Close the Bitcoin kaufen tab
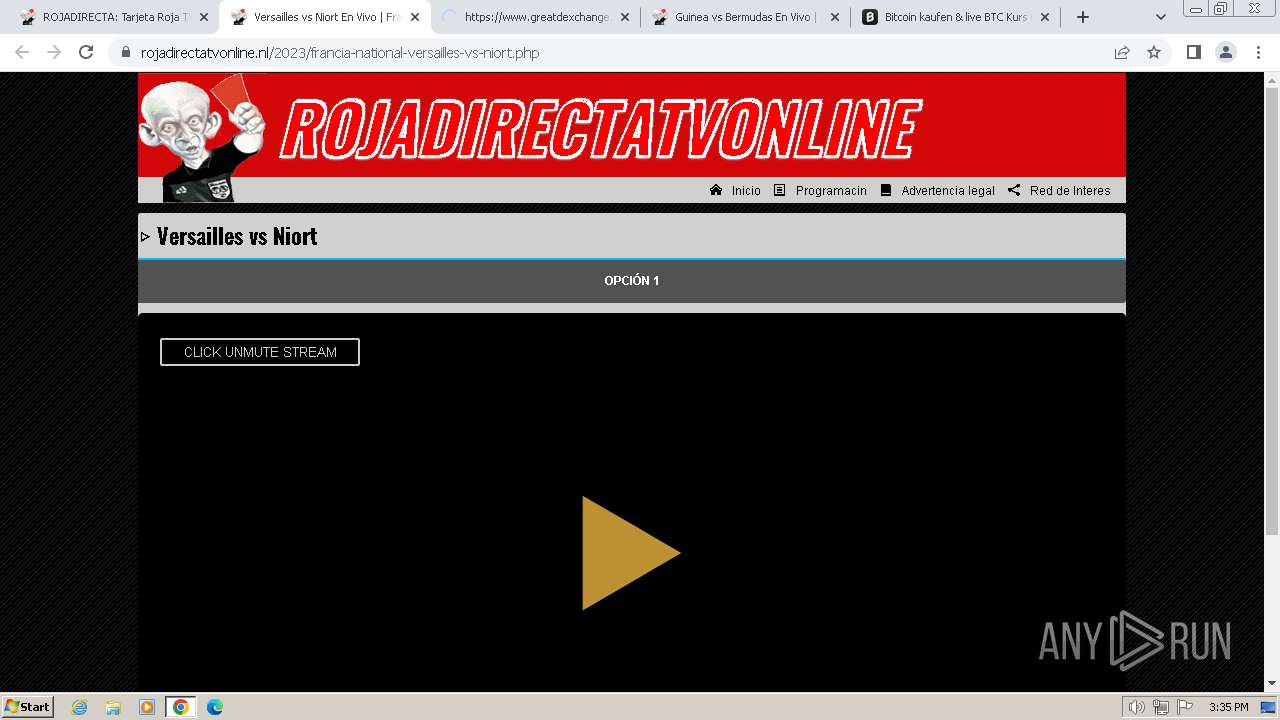The width and height of the screenshot is (1280, 720). 1045,17
